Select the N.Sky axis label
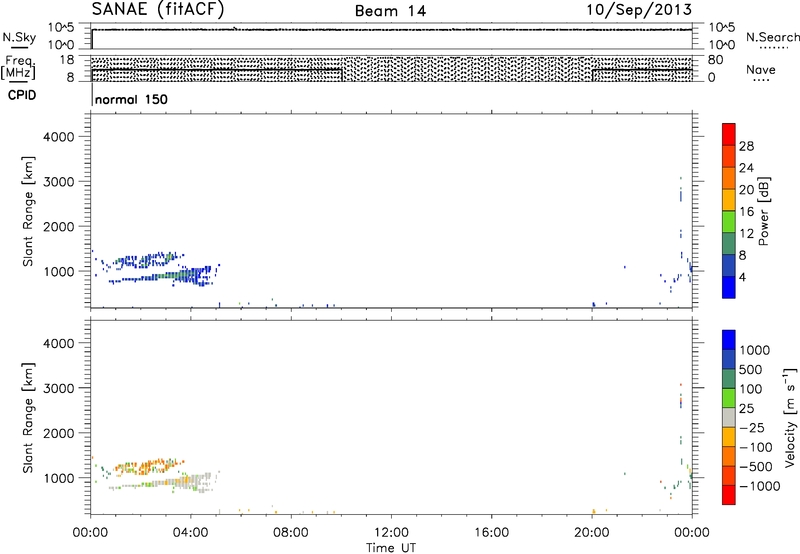Screen dimensions: 800x554 click(x=19, y=37)
